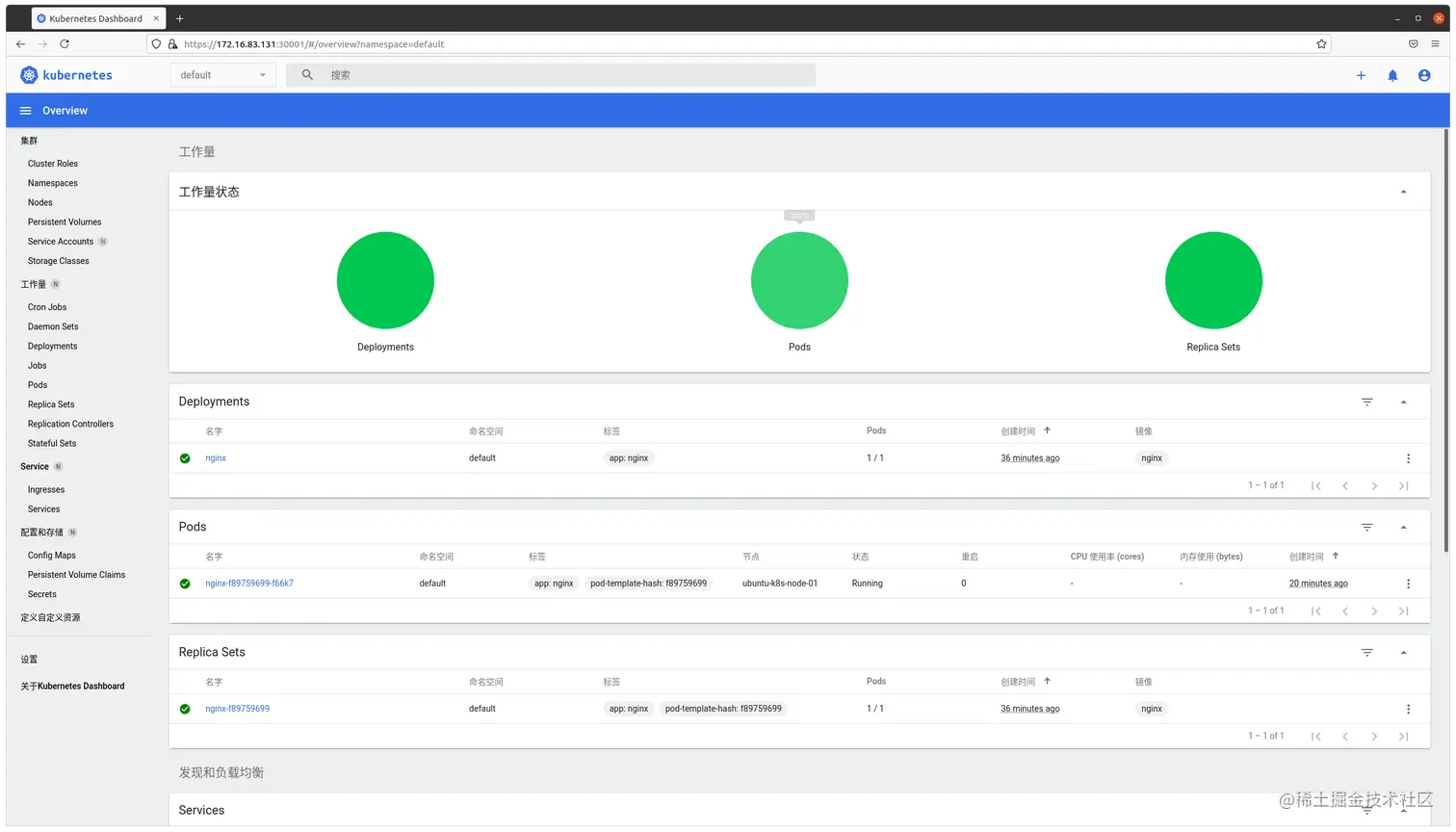The image size is (1456, 832).
Task: Open the notifications bell icon
Action: (1392, 75)
